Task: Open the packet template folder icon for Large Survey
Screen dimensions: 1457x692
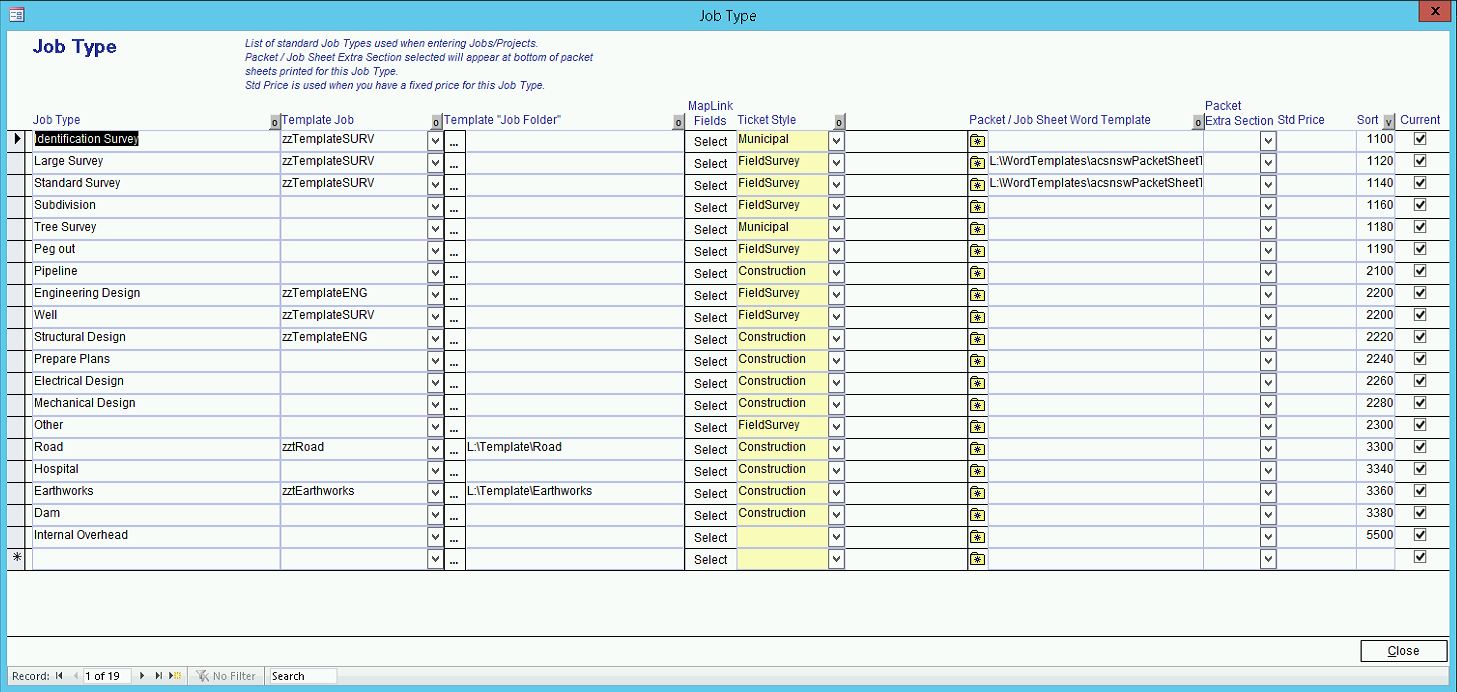Action: 977,164
